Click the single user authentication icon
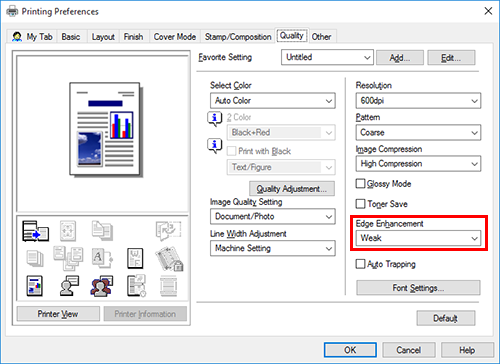Viewport: 500px width, 364px height. 69,286
